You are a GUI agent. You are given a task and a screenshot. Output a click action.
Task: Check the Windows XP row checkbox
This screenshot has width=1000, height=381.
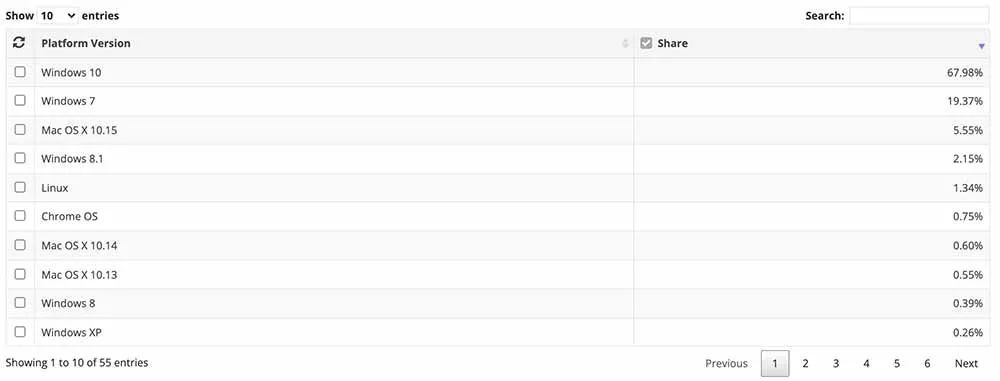[20, 332]
